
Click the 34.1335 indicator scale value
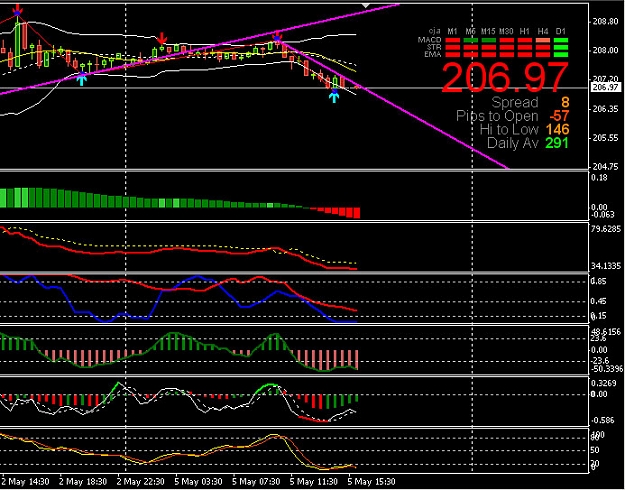pyautogui.click(x=606, y=266)
